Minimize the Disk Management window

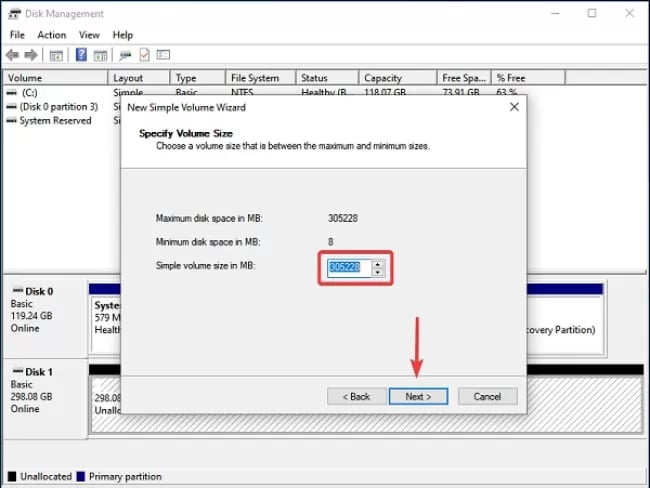click(x=555, y=13)
